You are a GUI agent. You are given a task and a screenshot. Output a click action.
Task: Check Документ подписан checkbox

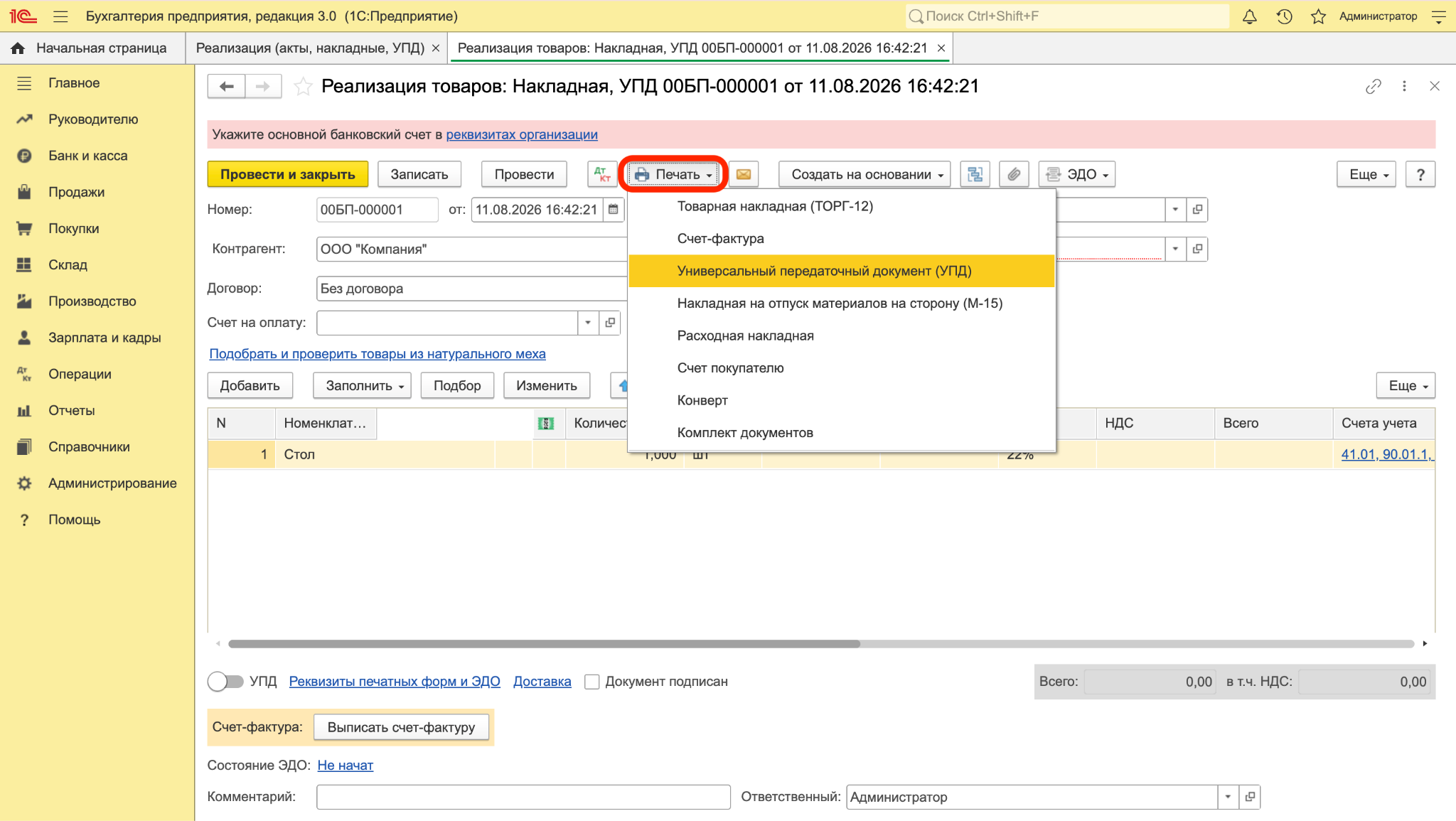click(x=591, y=682)
